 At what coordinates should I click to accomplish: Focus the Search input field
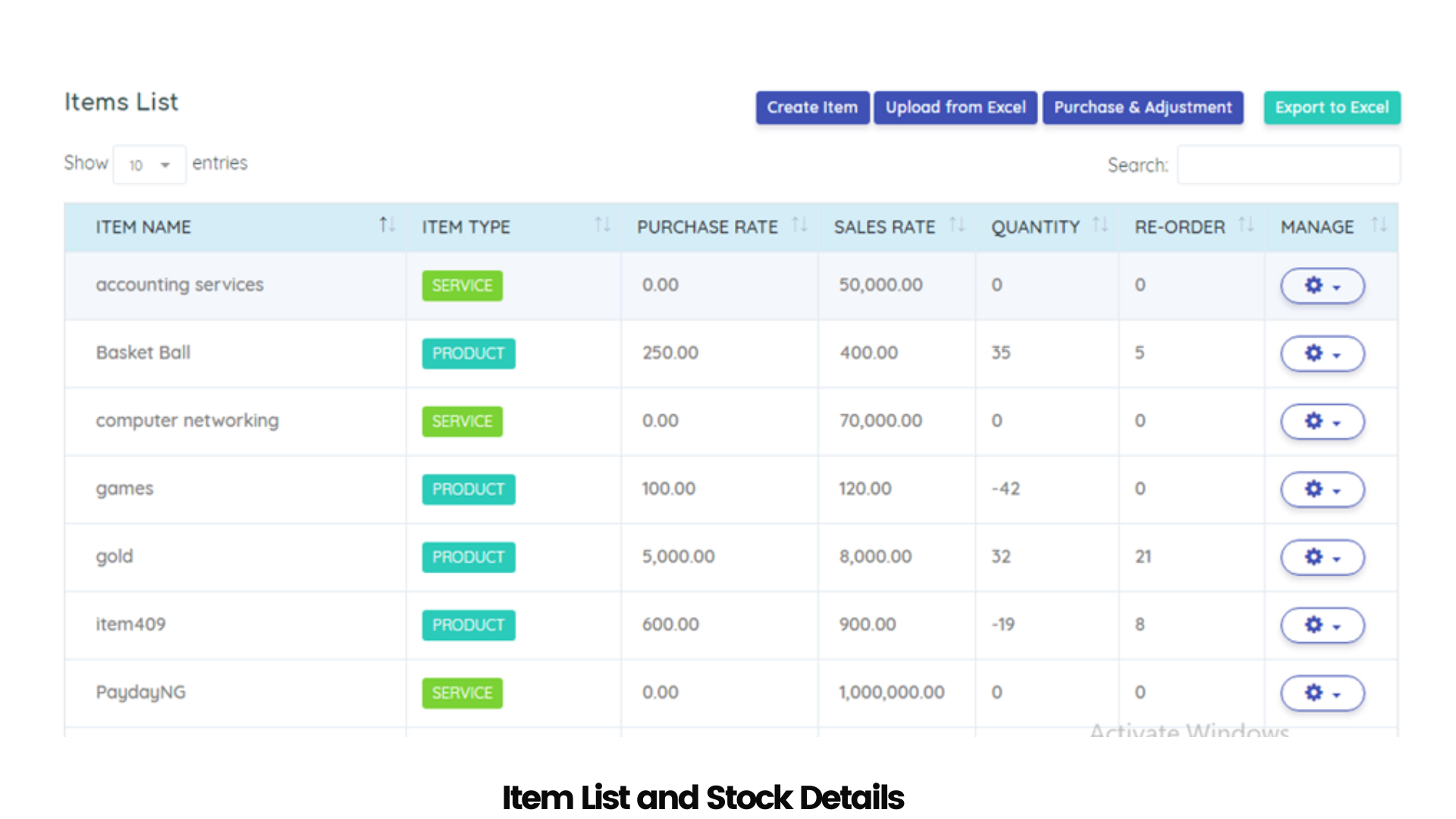coord(1288,165)
